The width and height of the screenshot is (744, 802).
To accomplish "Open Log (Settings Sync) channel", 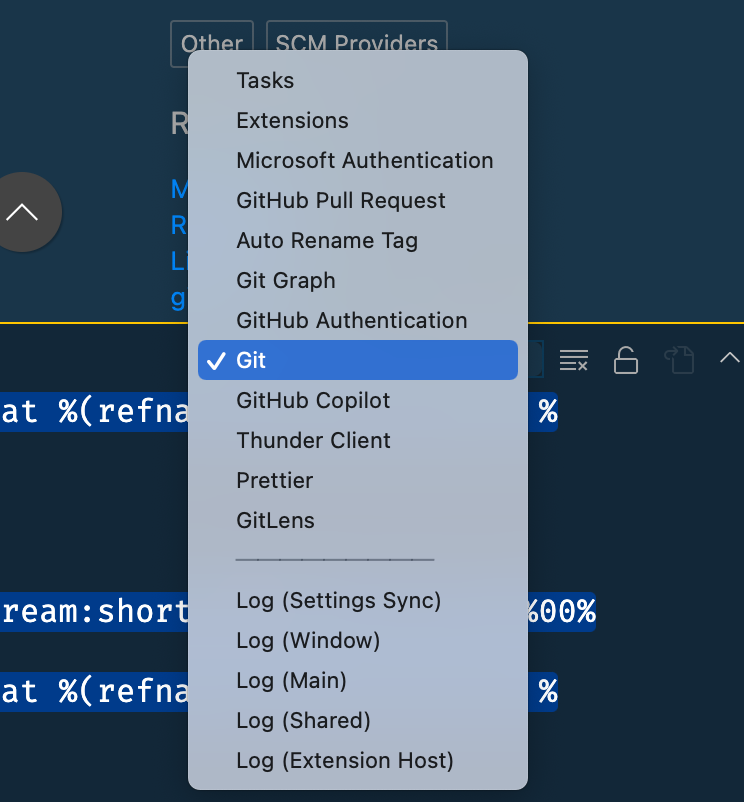I will [x=357, y=600].
